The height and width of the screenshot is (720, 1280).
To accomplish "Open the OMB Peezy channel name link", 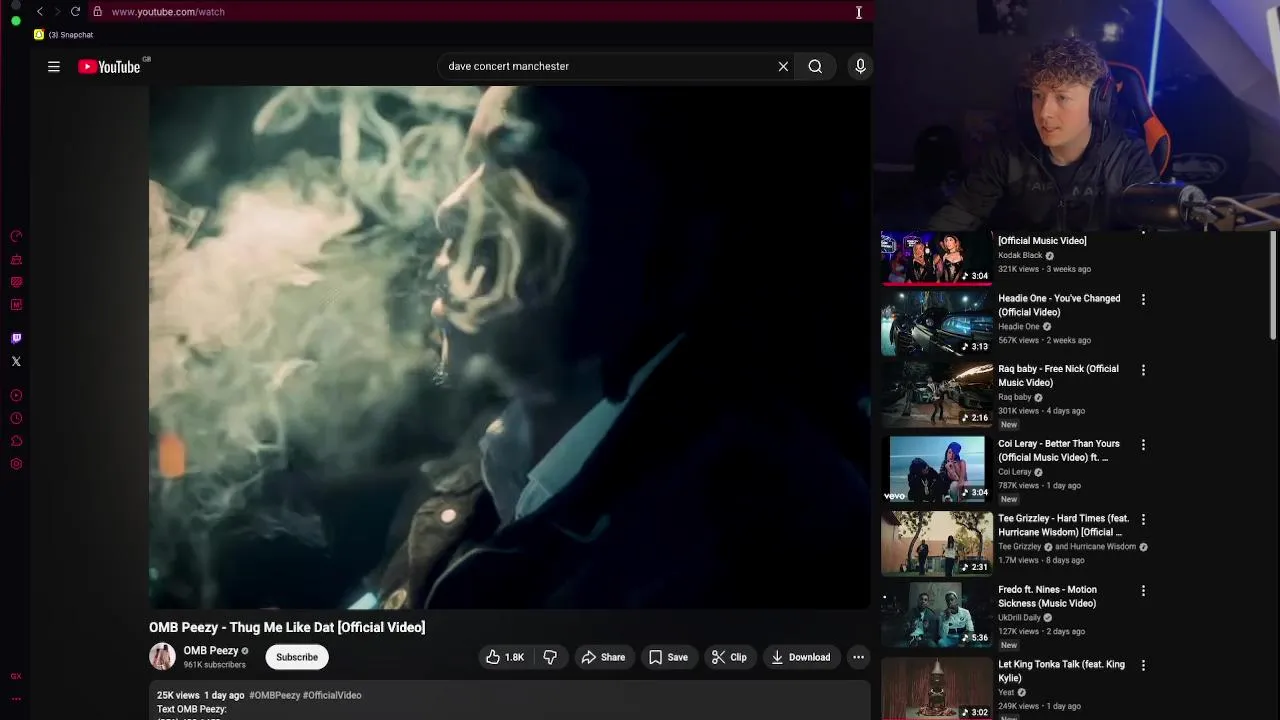I will pyautogui.click(x=211, y=651).
